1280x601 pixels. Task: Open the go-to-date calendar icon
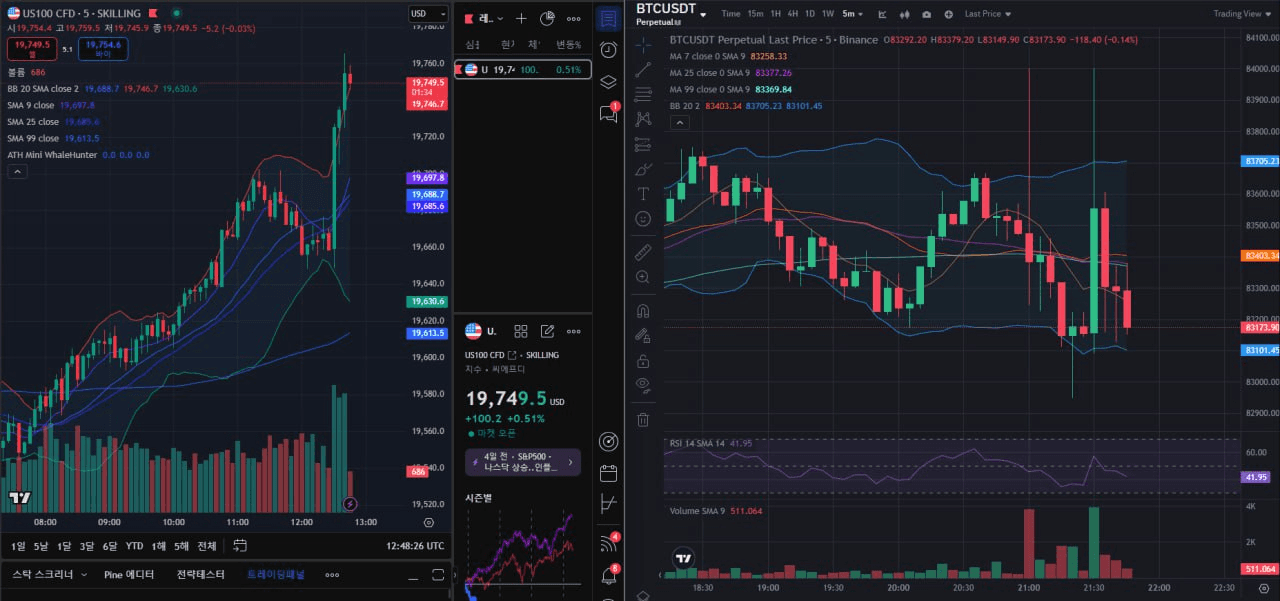click(239, 546)
